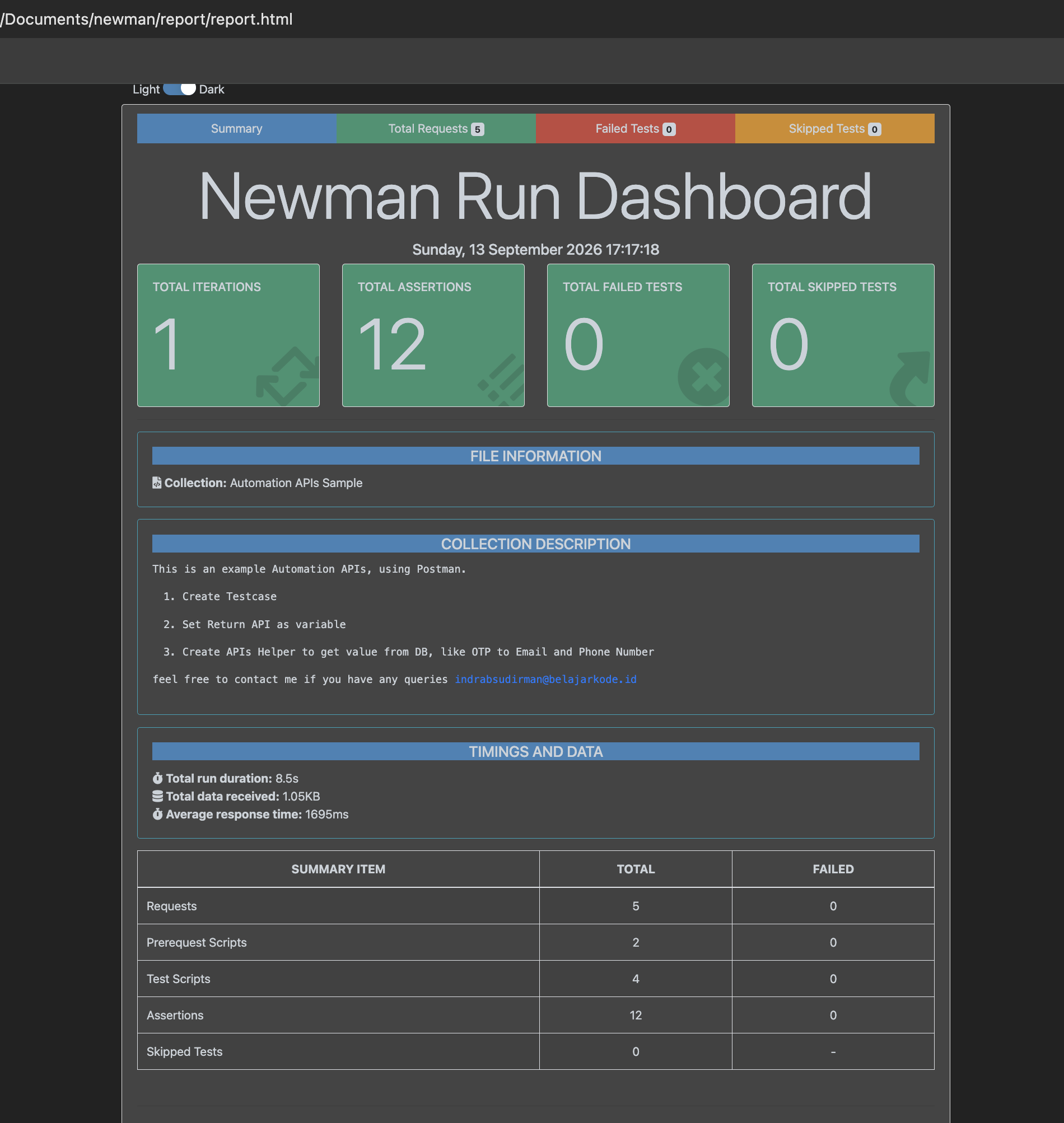Open the Skipped Tests tab
The height and width of the screenshot is (1123, 1064).
(834, 129)
